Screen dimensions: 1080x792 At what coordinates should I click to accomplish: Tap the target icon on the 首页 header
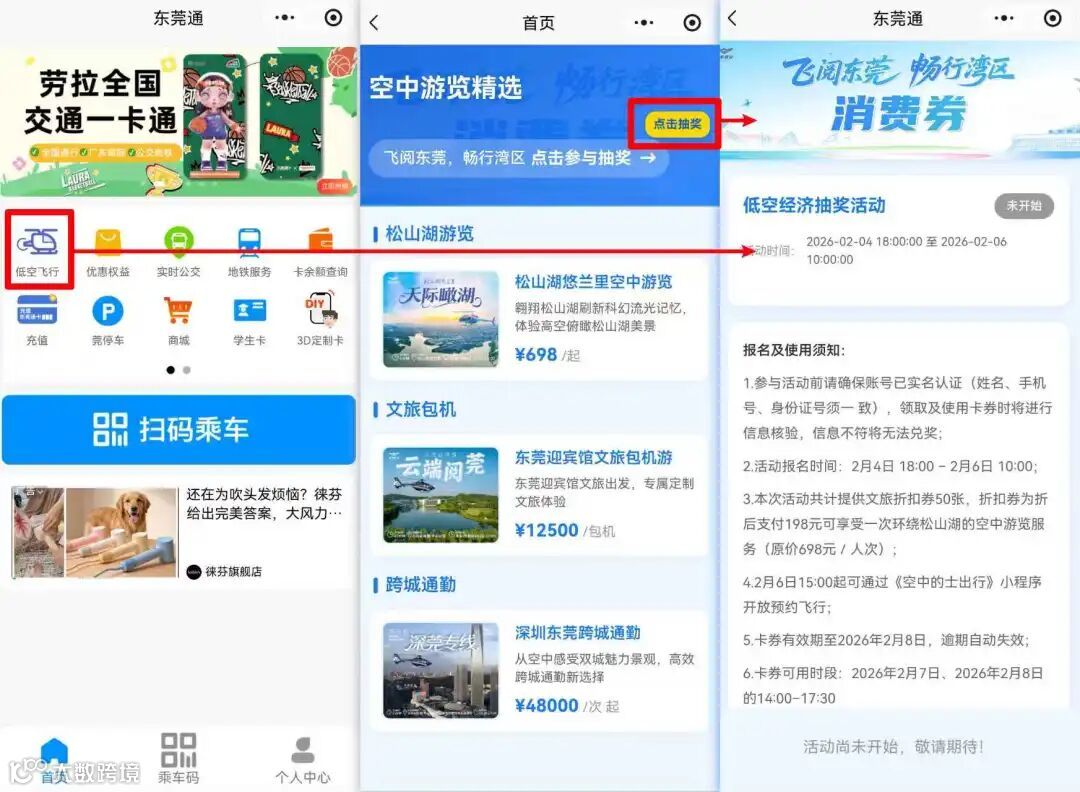pos(692,23)
